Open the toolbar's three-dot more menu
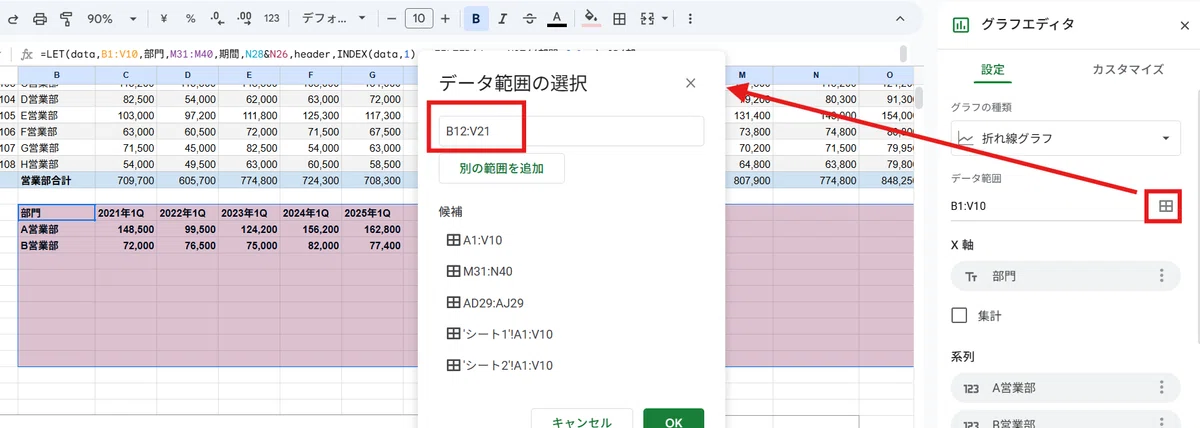1200x428 pixels. (689, 18)
